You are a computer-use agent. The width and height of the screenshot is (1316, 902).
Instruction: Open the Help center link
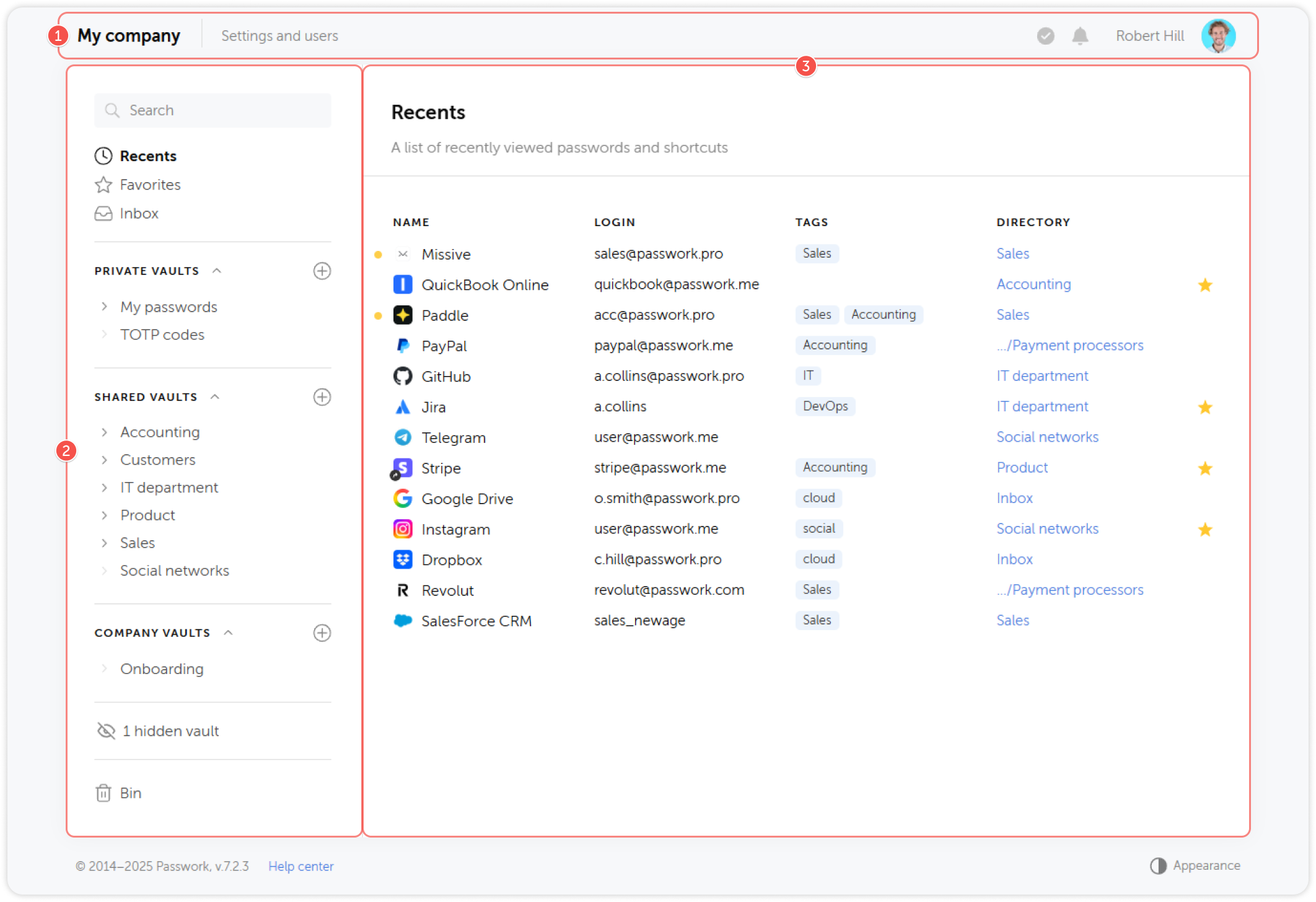coord(300,865)
